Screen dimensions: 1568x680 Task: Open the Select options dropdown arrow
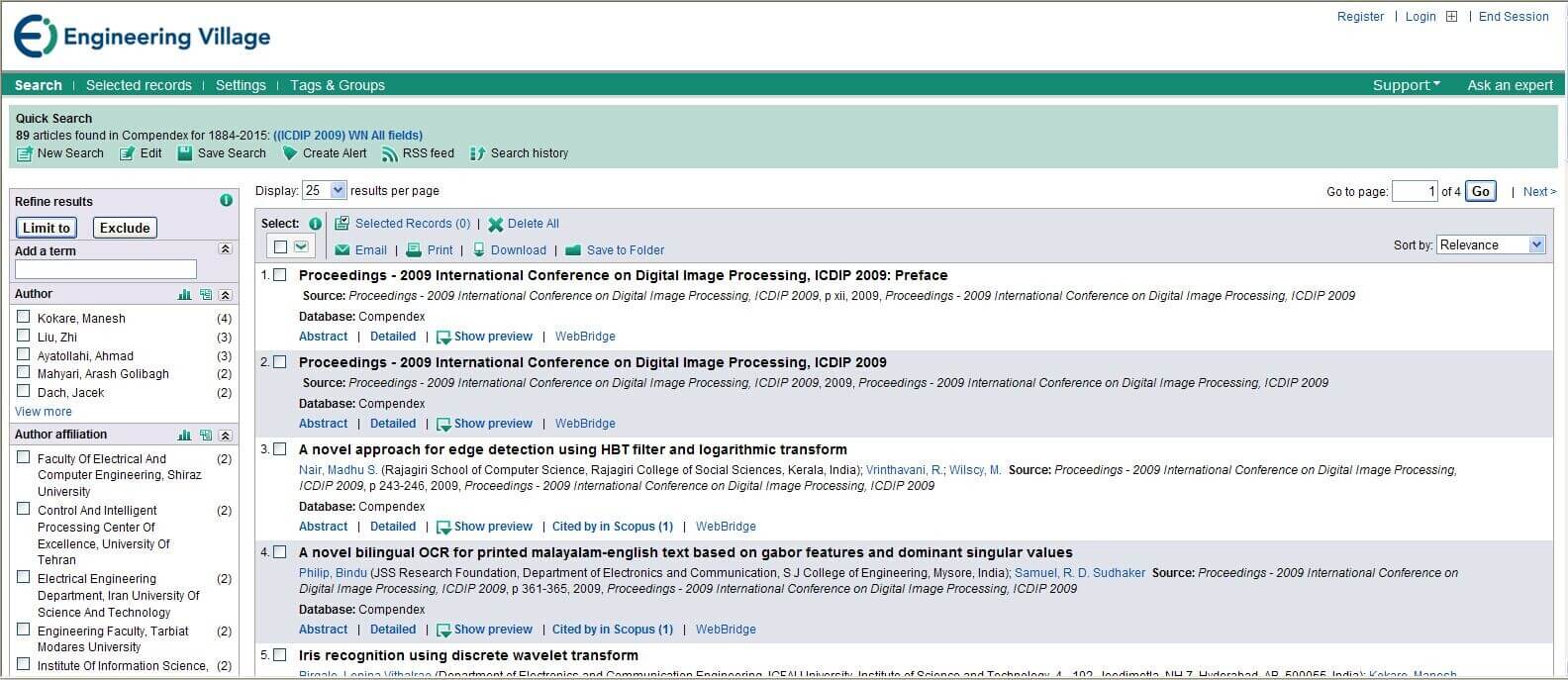point(301,246)
